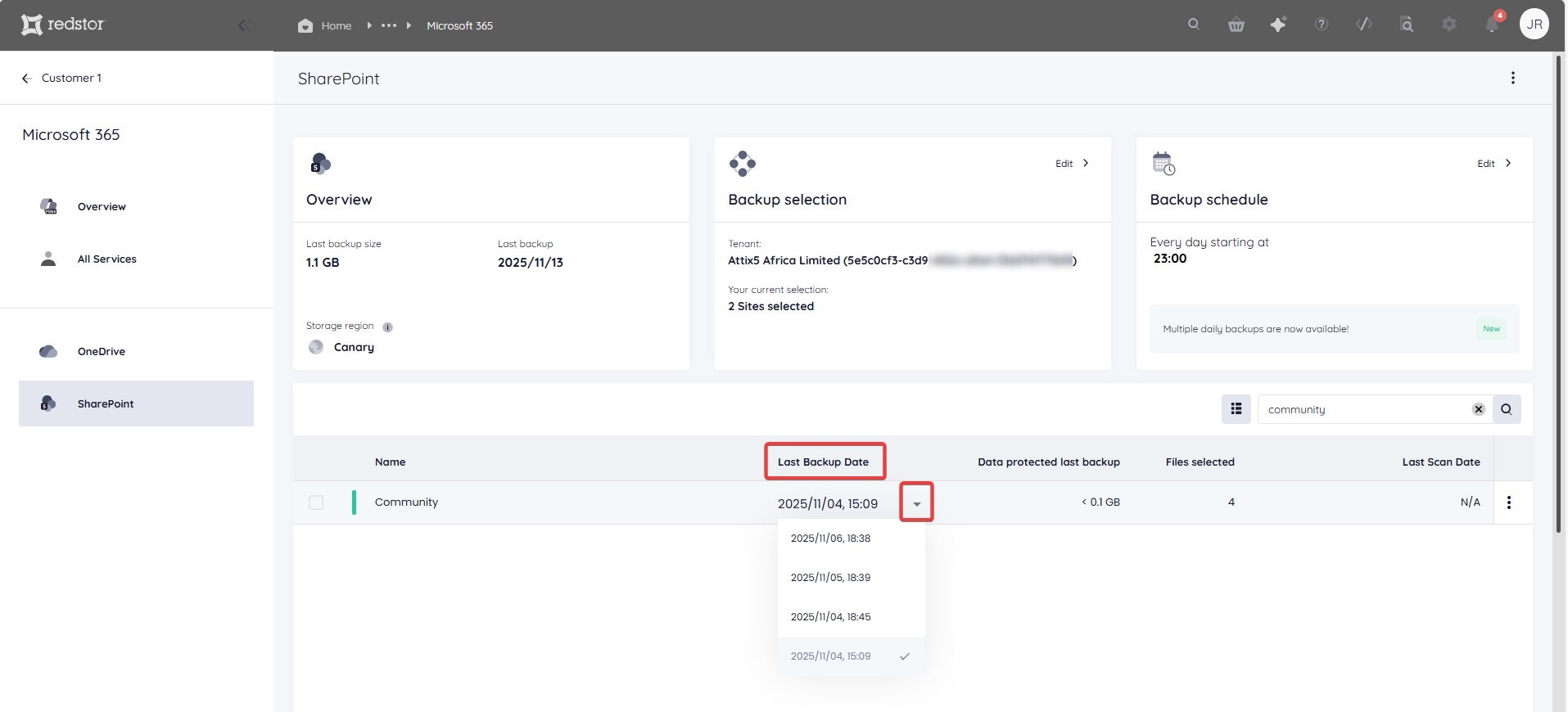Select backup 2025/11/04, 15:09 in list
Viewport: 1568px width, 712px height.
coord(851,656)
